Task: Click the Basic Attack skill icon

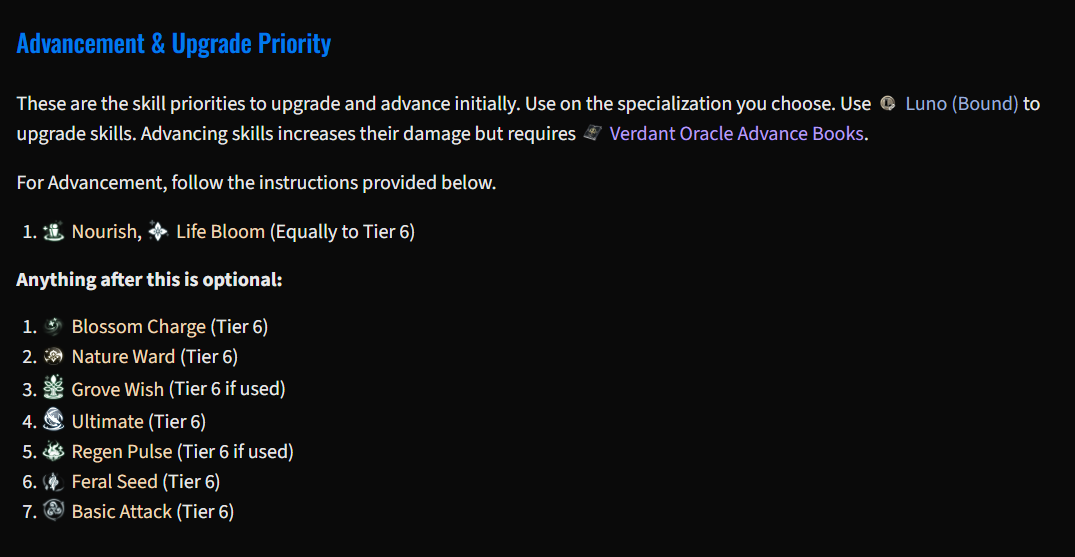Action: [x=53, y=512]
